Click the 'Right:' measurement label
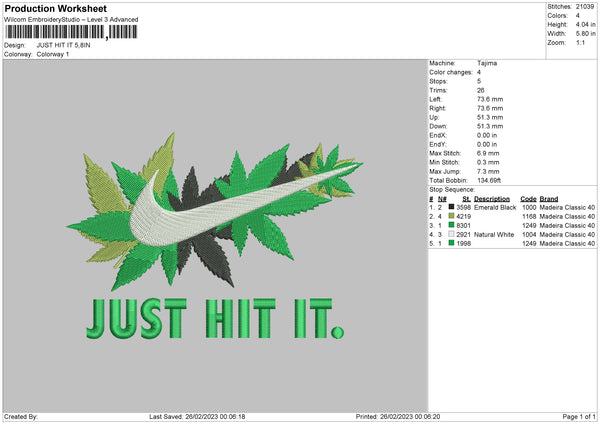 click(437, 108)
